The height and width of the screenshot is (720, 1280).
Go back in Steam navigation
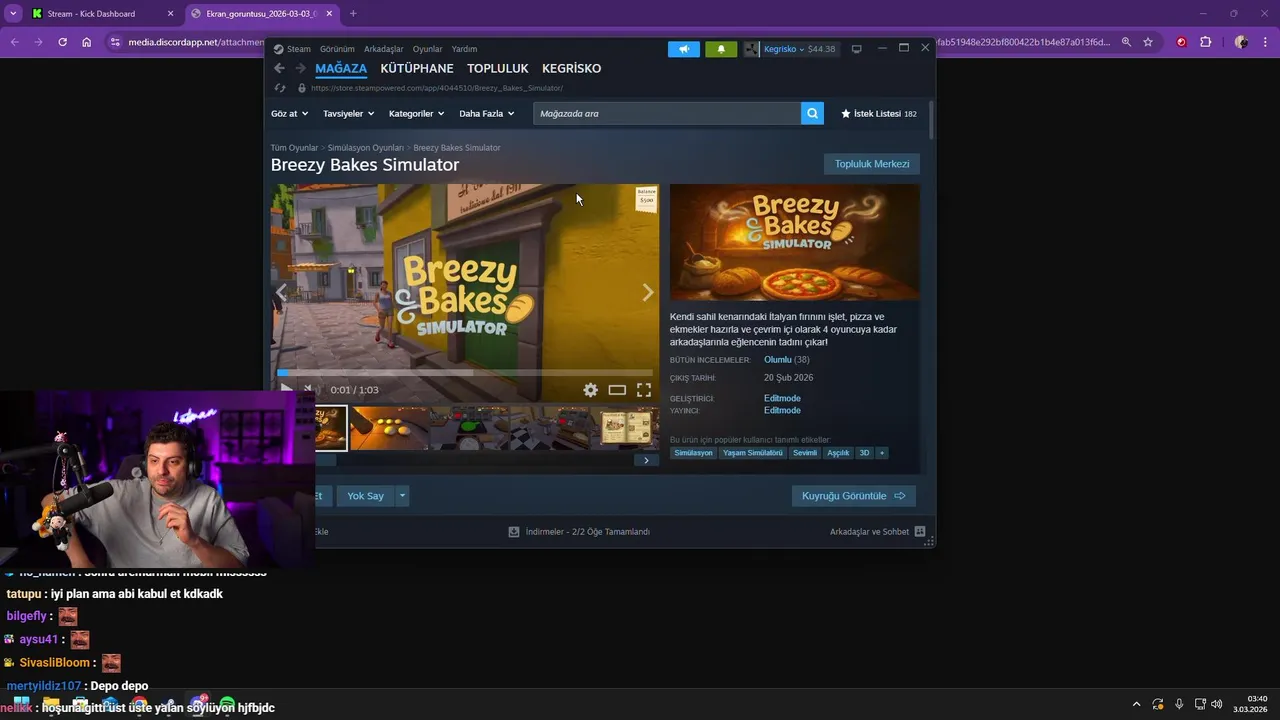[x=279, y=68]
